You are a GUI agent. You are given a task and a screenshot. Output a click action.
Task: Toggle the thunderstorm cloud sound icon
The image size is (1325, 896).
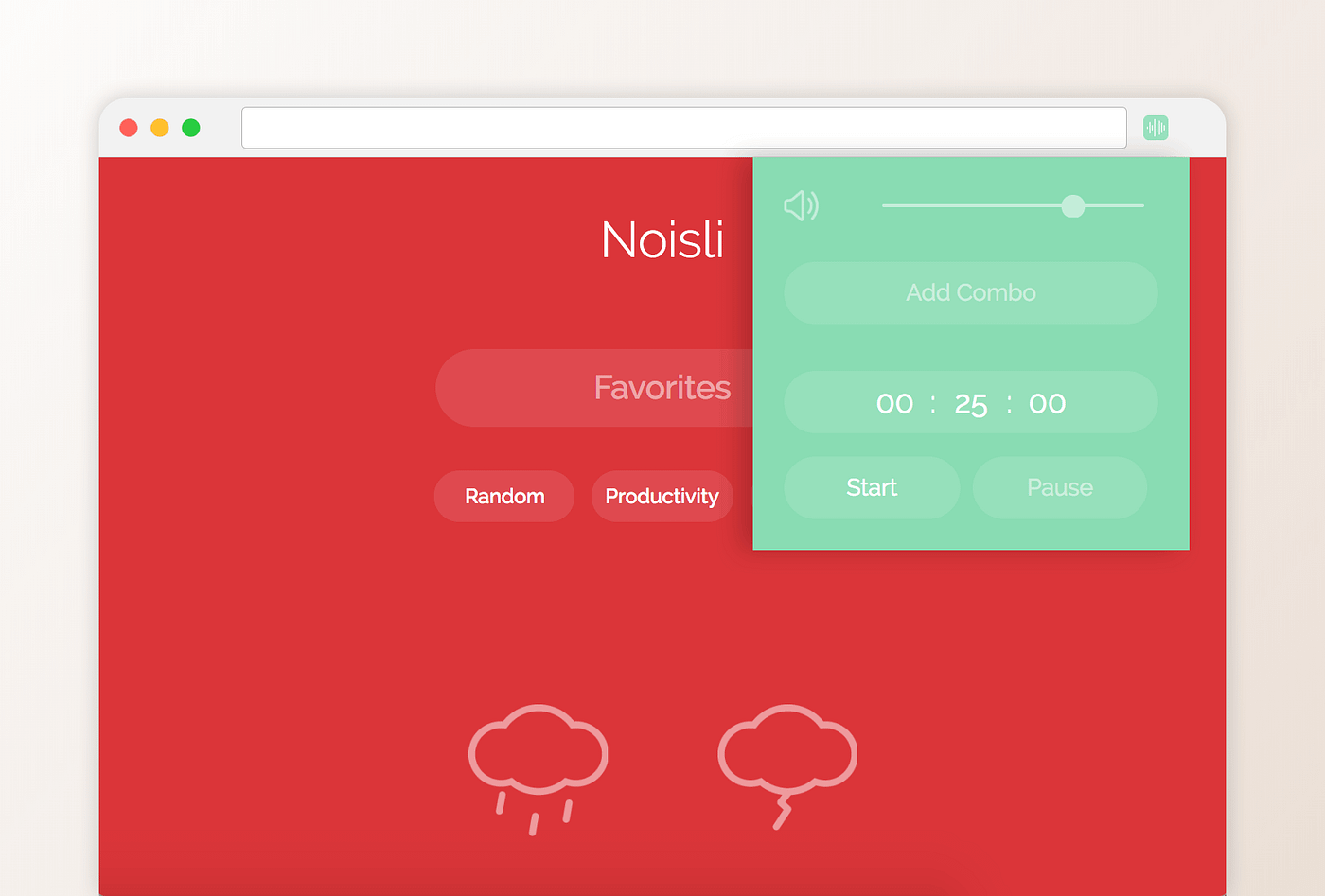tap(787, 766)
